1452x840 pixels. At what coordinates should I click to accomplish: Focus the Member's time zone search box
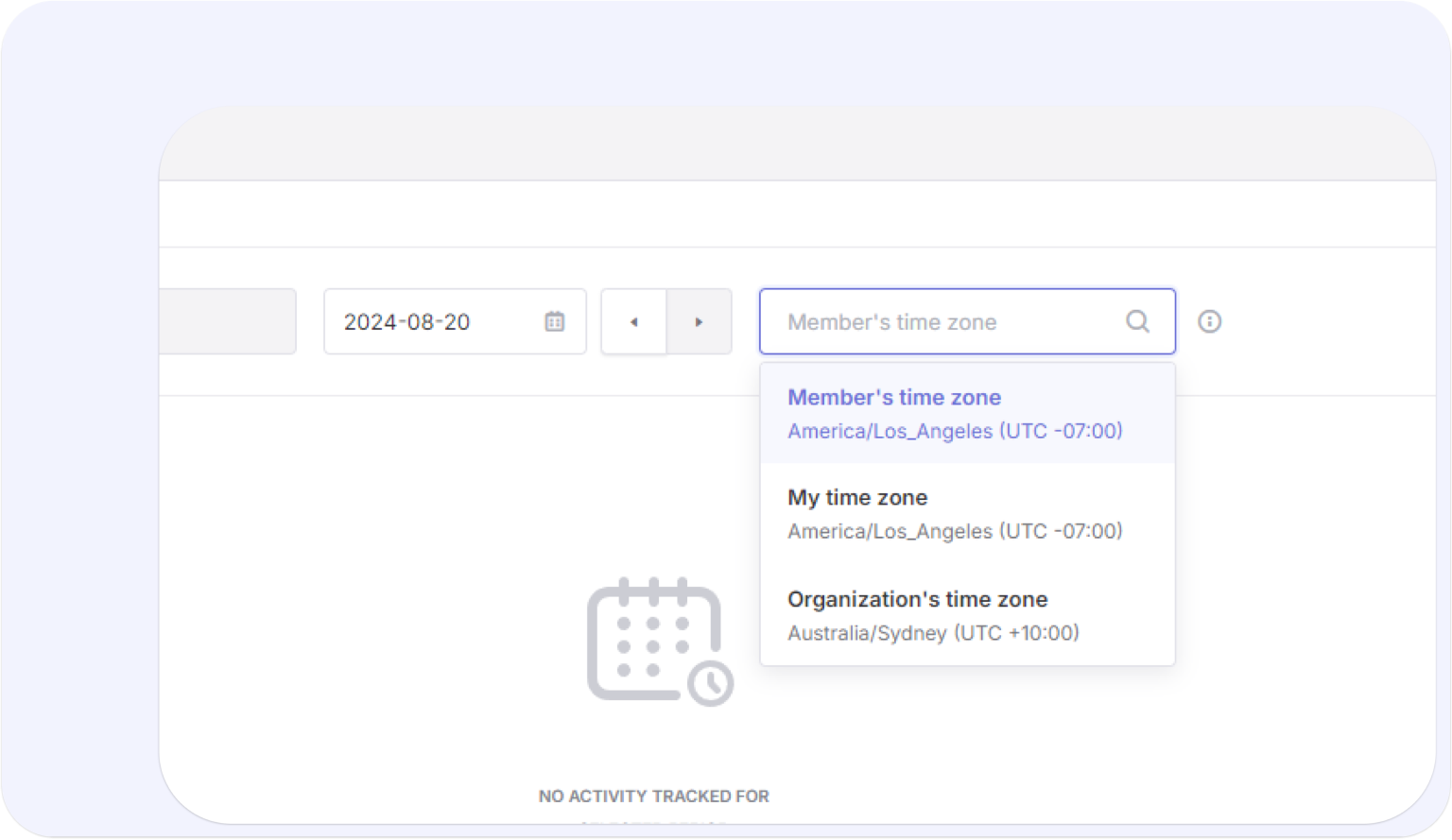945,321
